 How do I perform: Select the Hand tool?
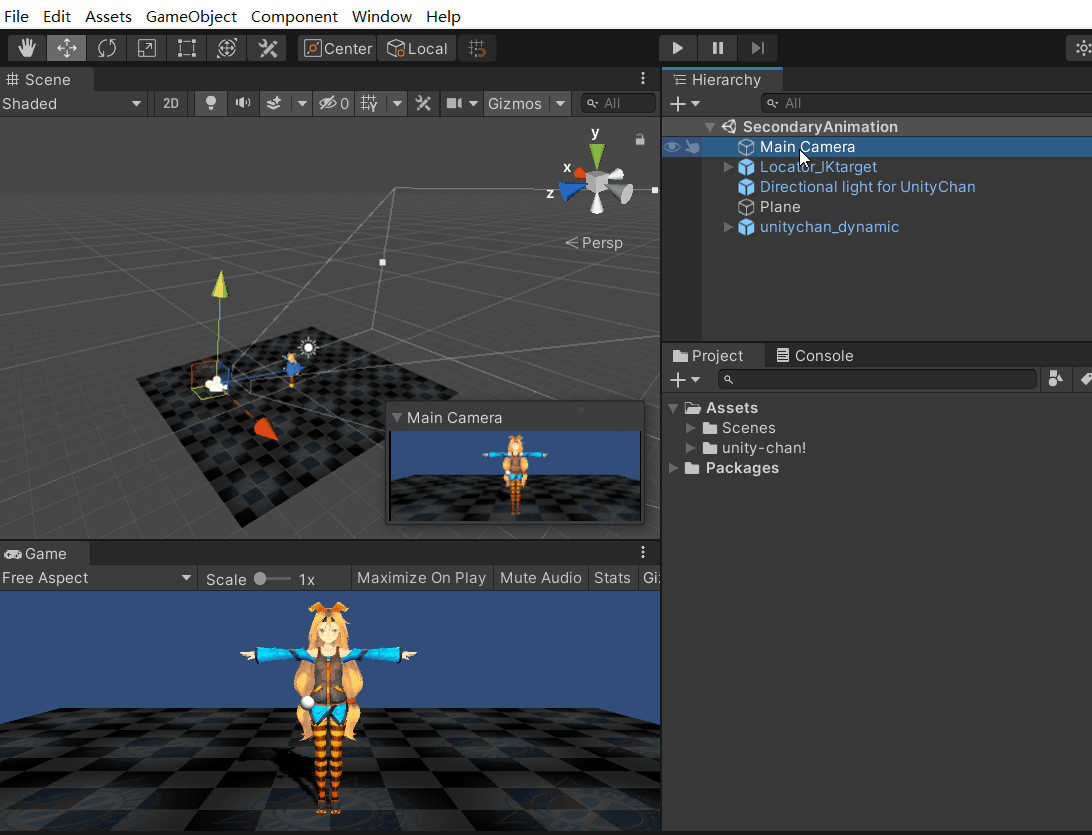click(x=27, y=48)
